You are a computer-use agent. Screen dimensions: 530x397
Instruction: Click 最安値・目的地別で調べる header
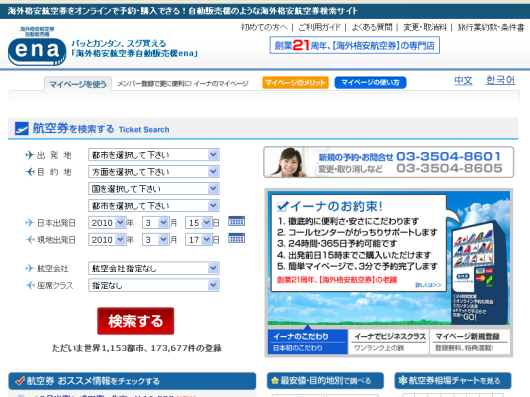coord(325,381)
